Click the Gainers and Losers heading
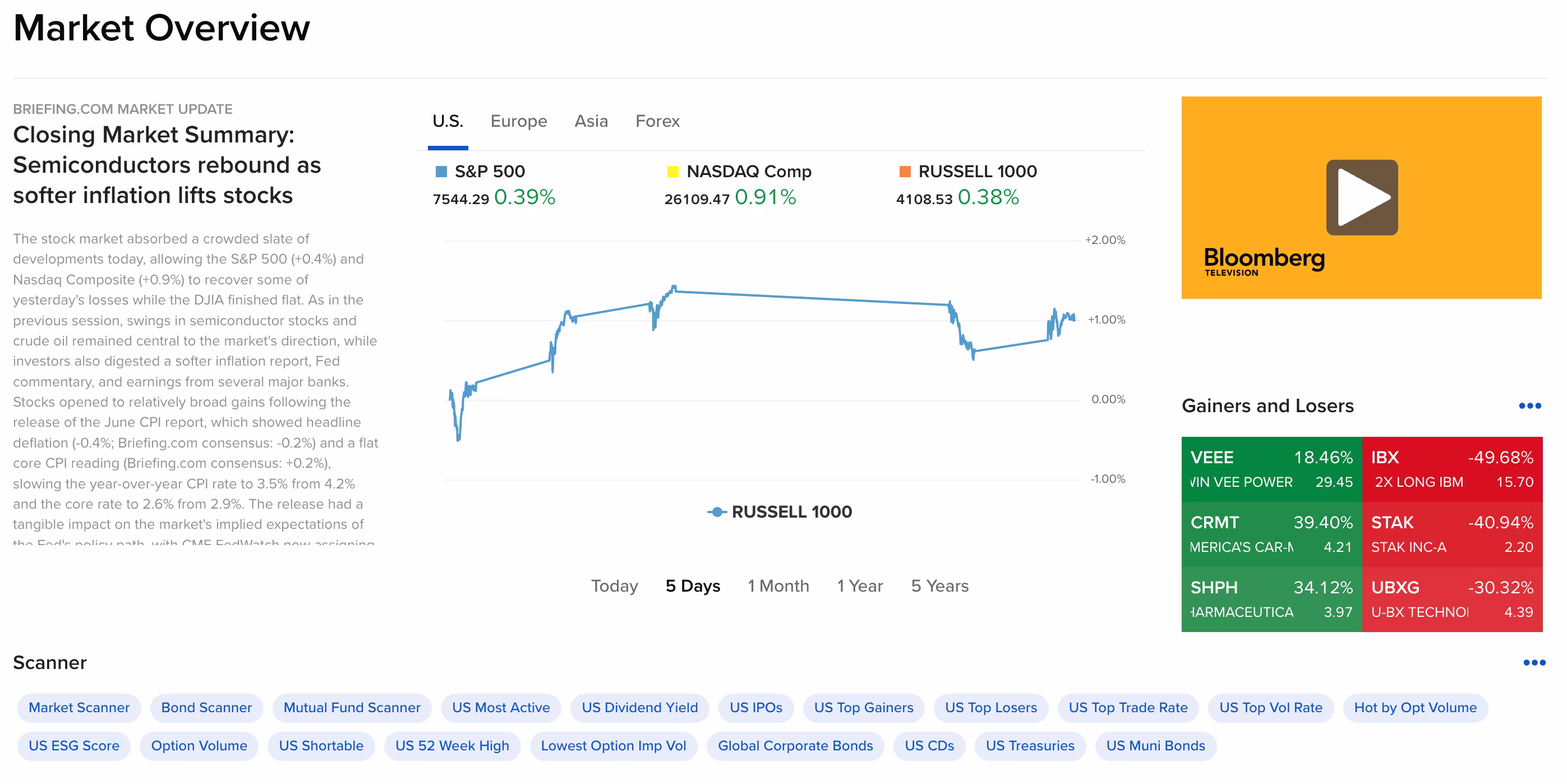 coord(1267,405)
